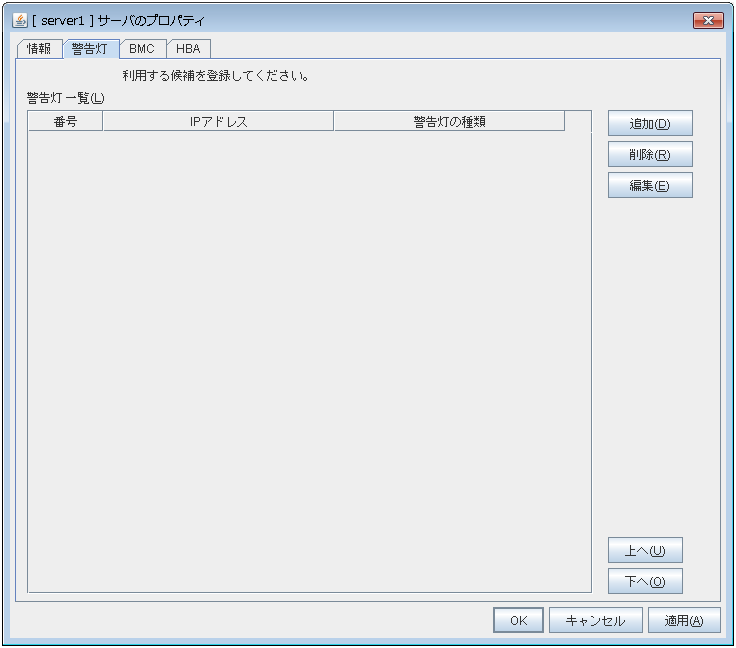
Task: Open the HBA tab
Action: point(188,49)
